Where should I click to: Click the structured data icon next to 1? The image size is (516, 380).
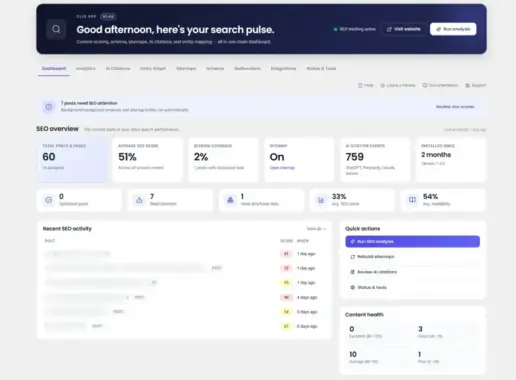(x=230, y=200)
